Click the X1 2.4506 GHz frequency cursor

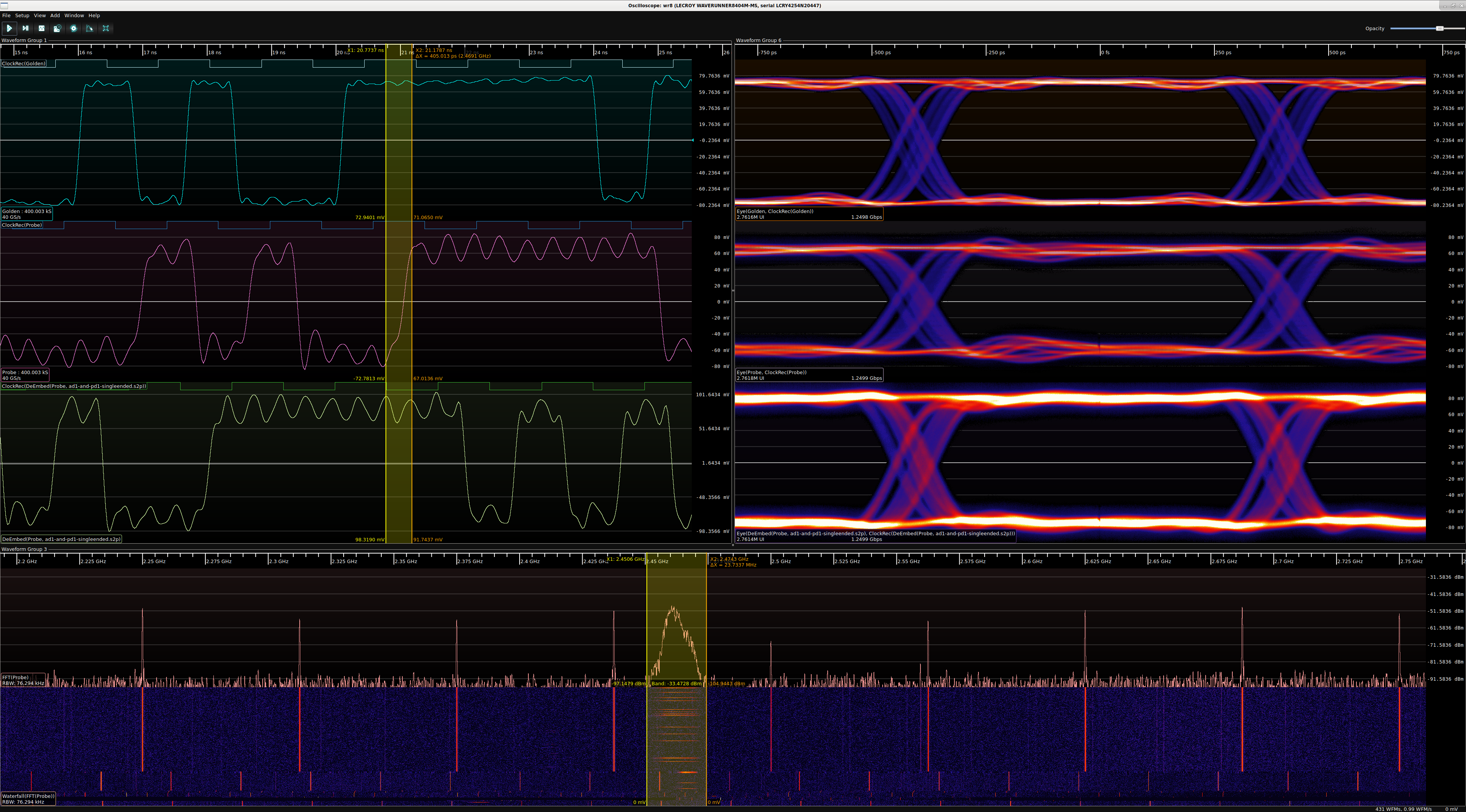[625, 559]
